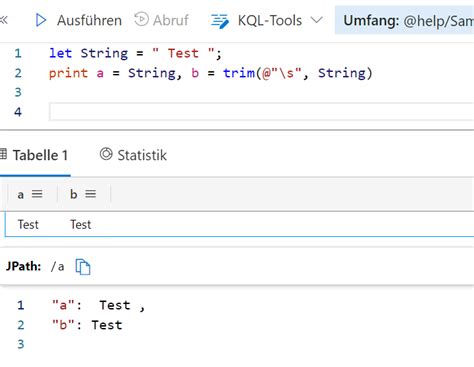The width and height of the screenshot is (474, 367).
Task: Run the query with Ausführen
Action: pos(79,20)
